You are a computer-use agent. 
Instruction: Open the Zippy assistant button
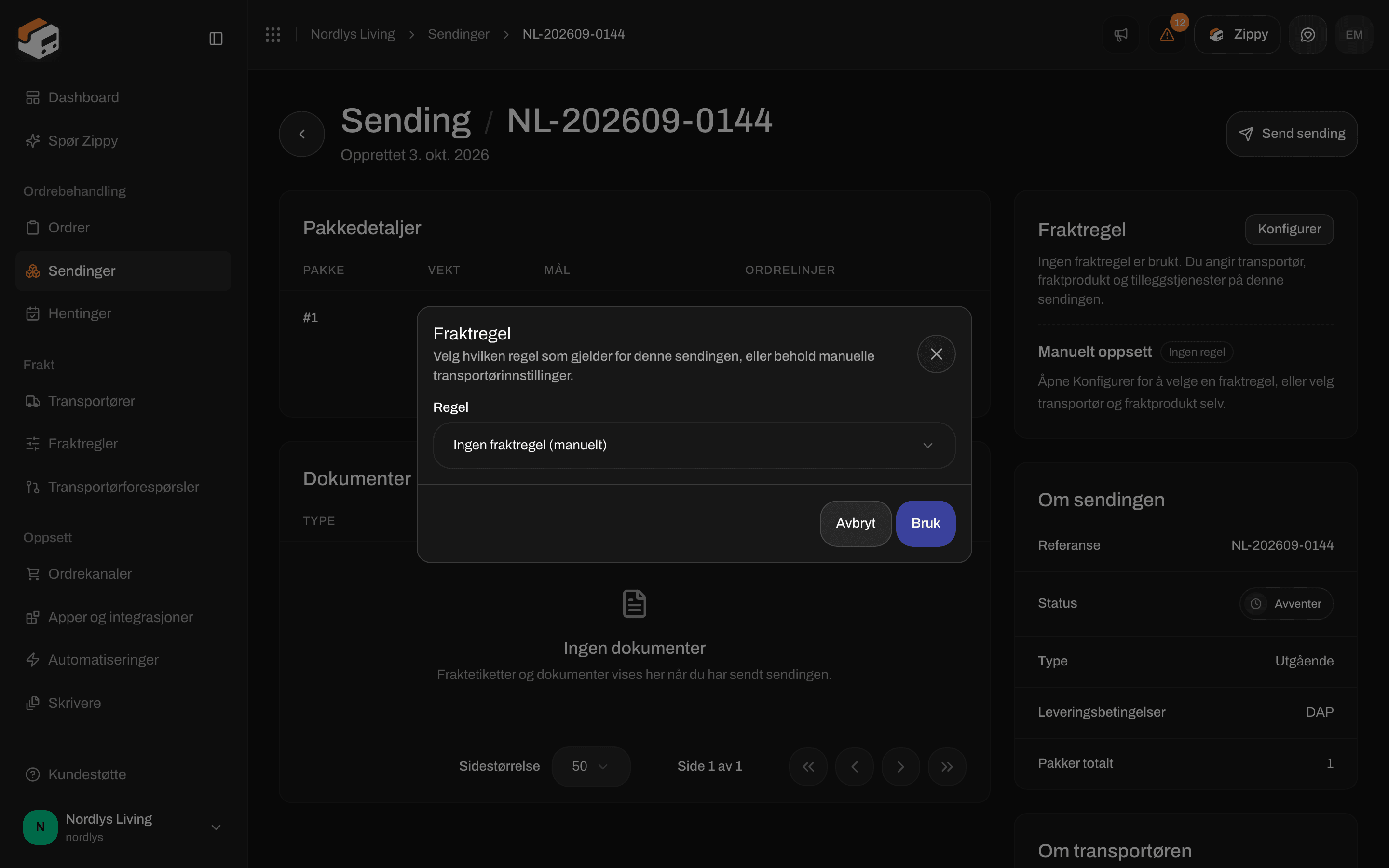pos(1238,35)
